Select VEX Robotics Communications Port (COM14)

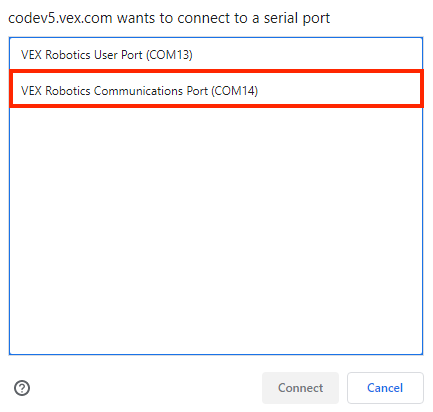tap(216, 90)
